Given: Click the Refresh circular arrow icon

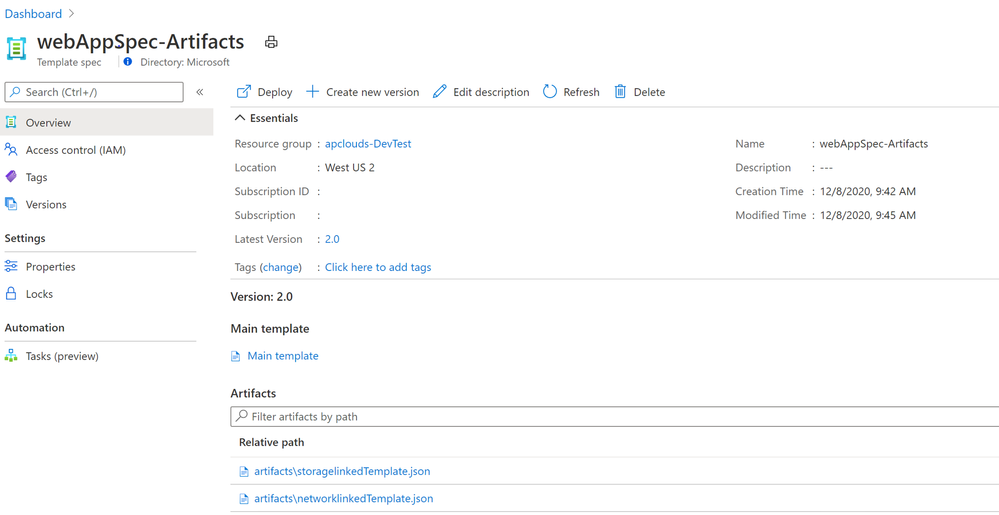Looking at the screenshot, I should [x=550, y=92].
